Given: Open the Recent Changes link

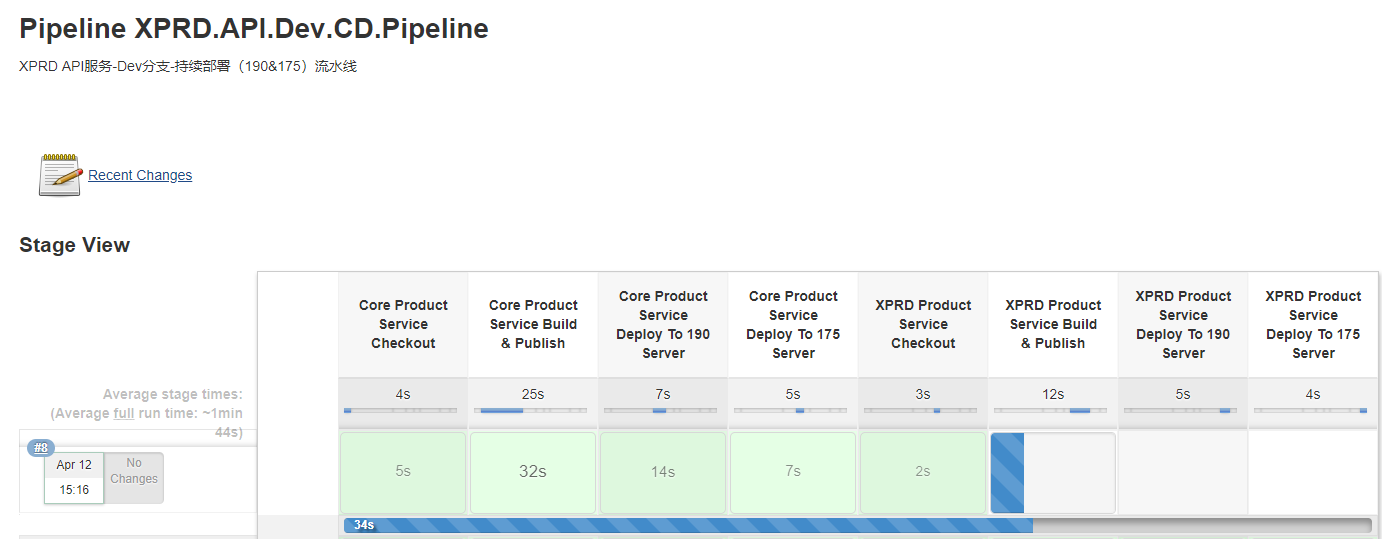Looking at the screenshot, I should click(140, 175).
